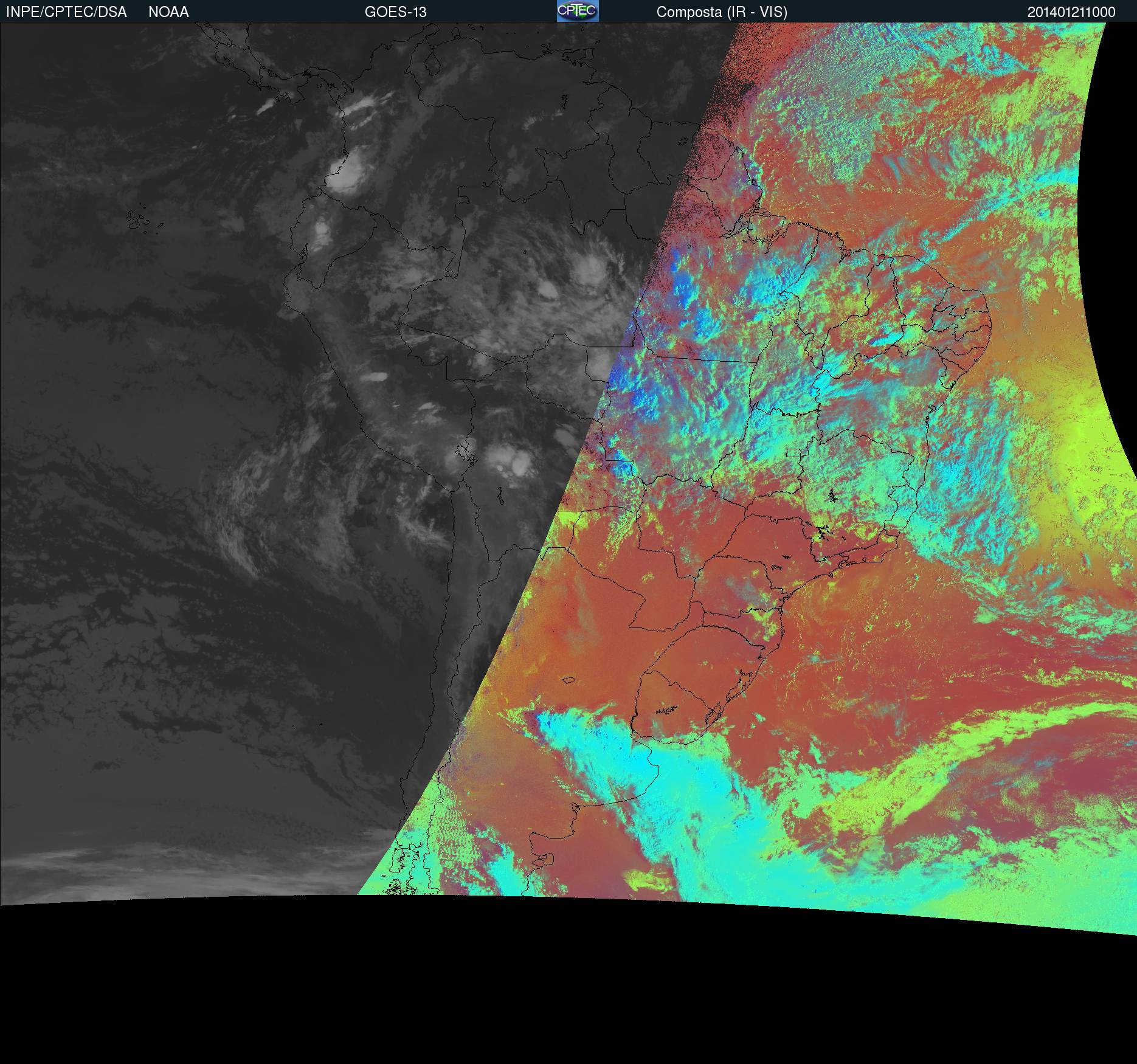
Task: Click the CPTEC logo in header
Action: [x=578, y=11]
